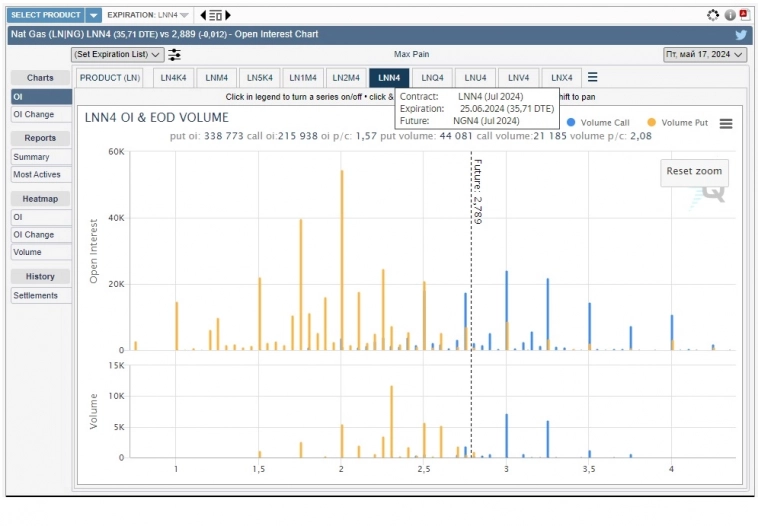758x526 pixels.
Task: Expand the SELECT PRODUCT dropdown arrow
Action: (x=93, y=15)
